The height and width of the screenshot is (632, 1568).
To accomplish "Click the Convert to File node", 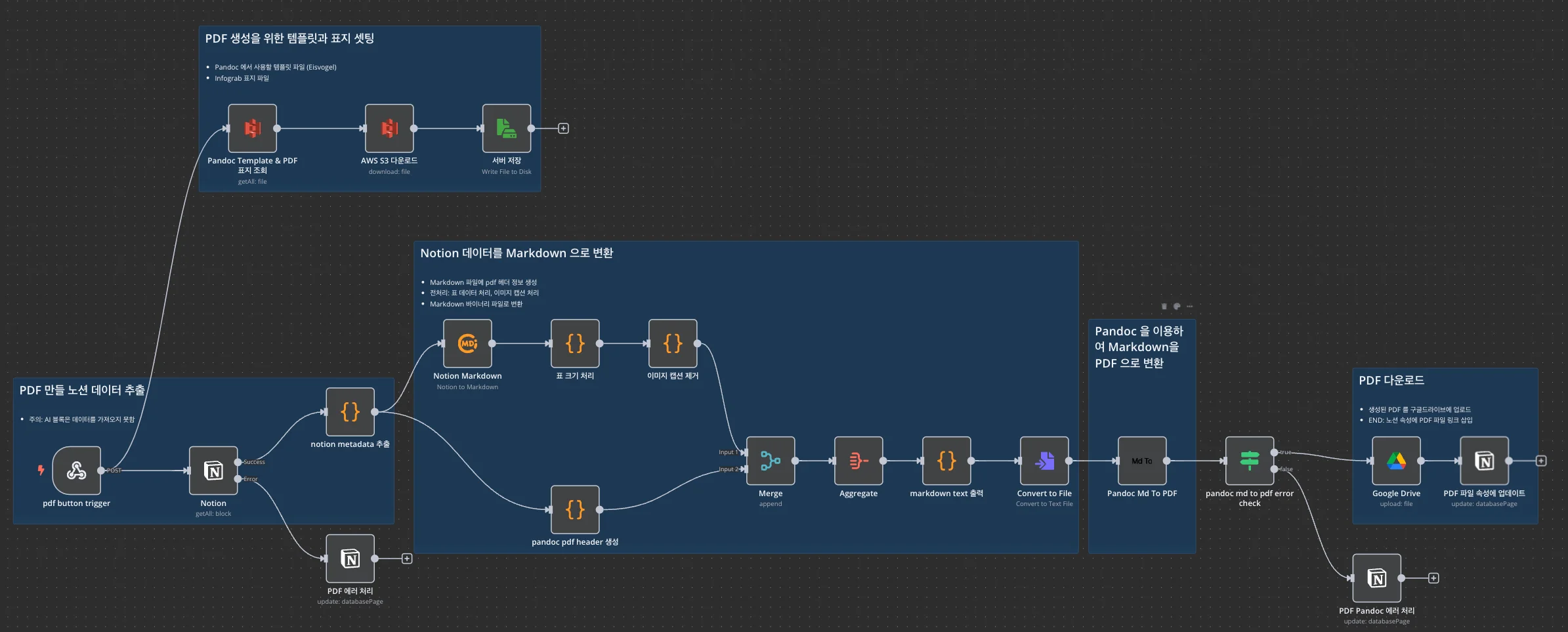I will [1044, 461].
